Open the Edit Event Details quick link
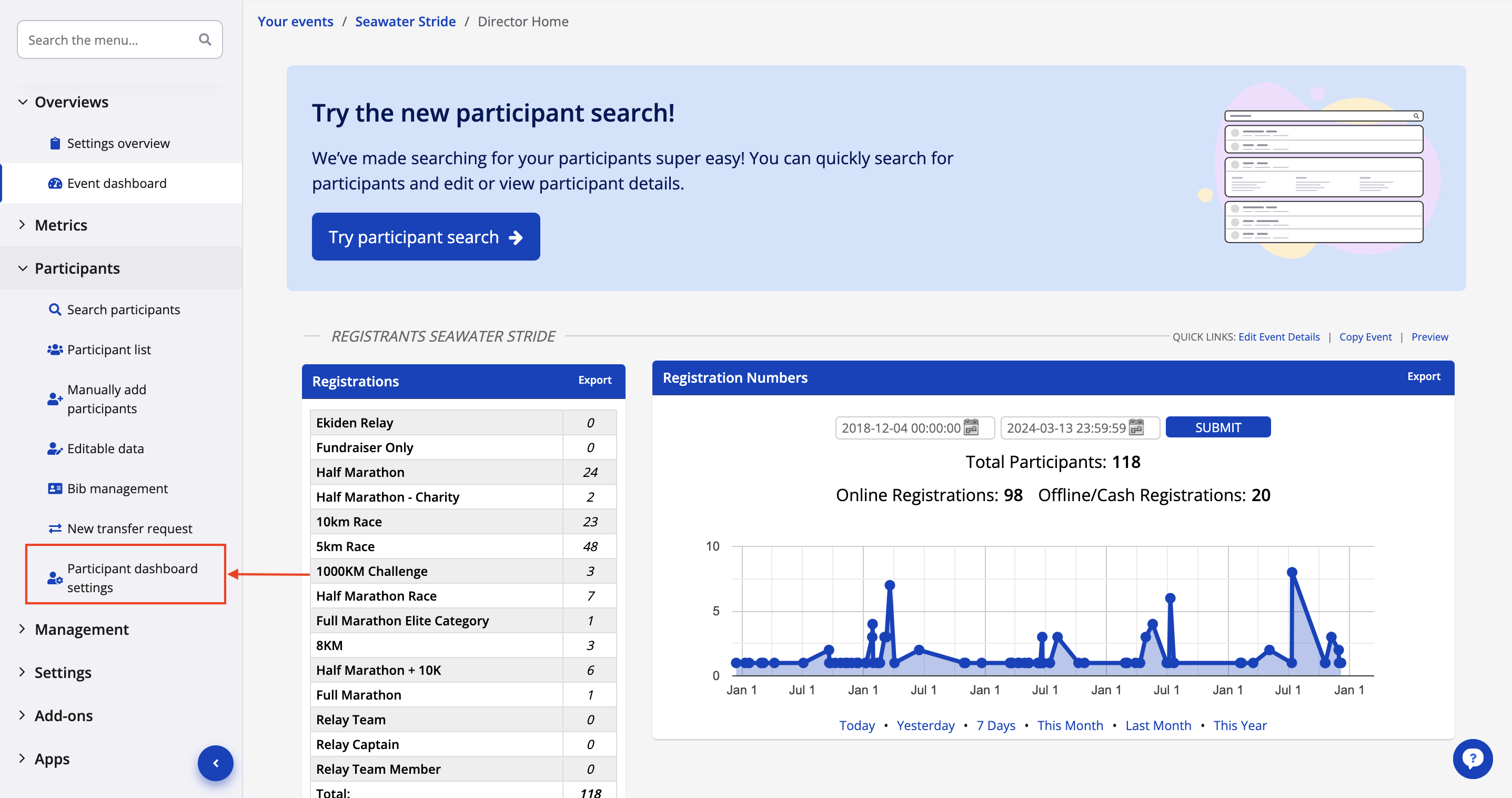The width and height of the screenshot is (1512, 798). pyautogui.click(x=1278, y=336)
